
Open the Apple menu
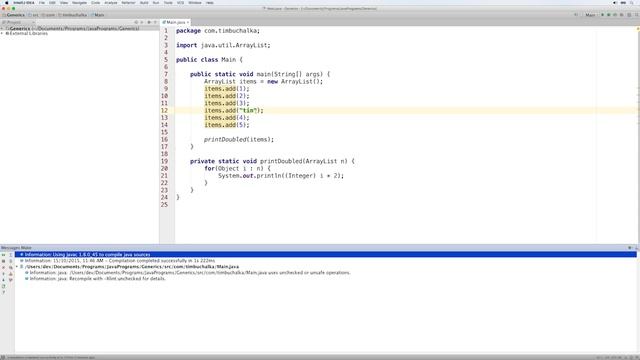[x=7, y=2]
